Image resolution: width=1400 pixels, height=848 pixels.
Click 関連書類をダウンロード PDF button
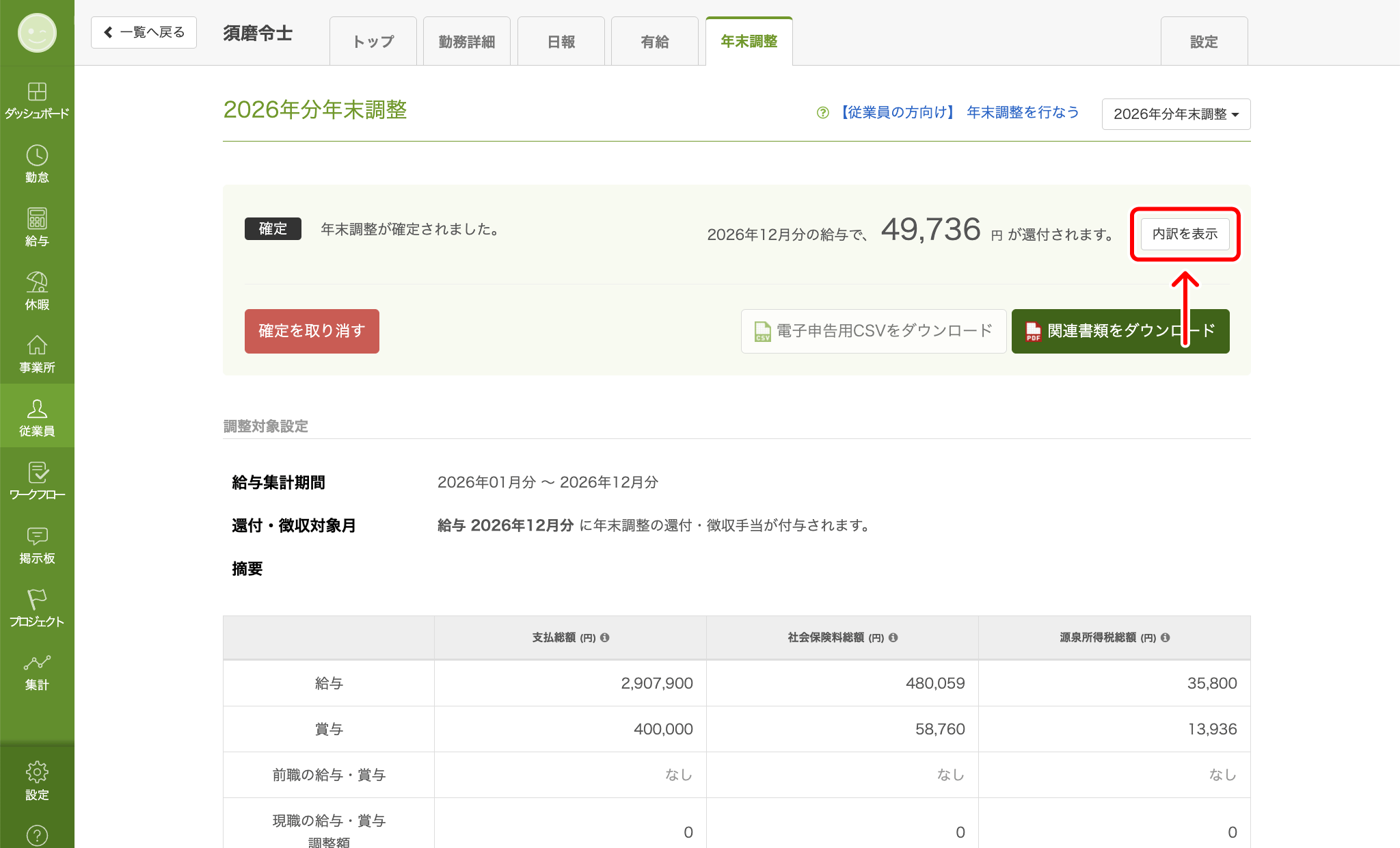[1120, 331]
